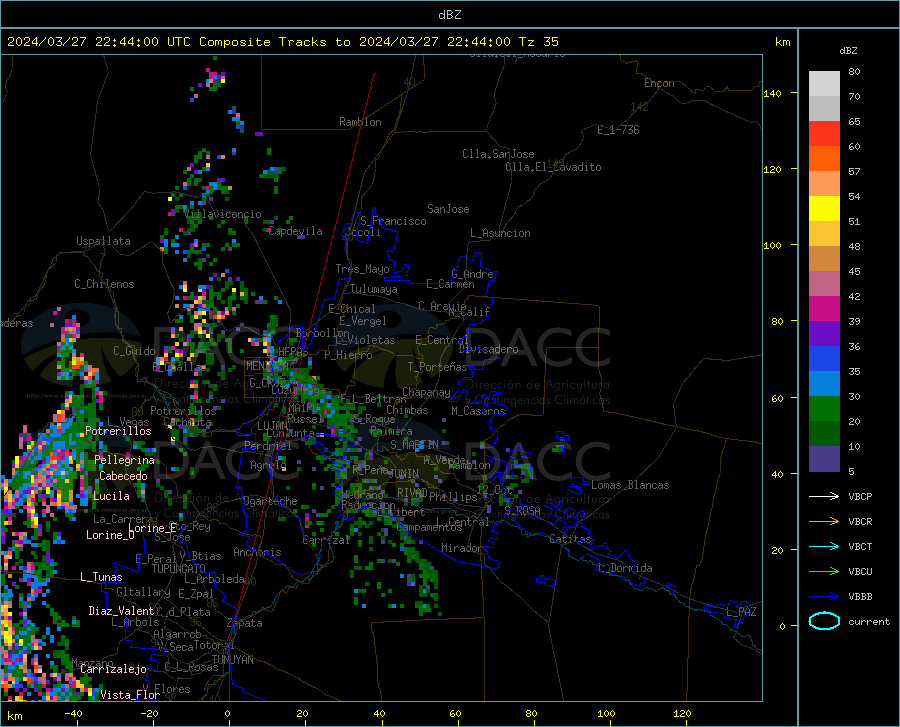Click the 'L_Tunas' label

point(101,577)
